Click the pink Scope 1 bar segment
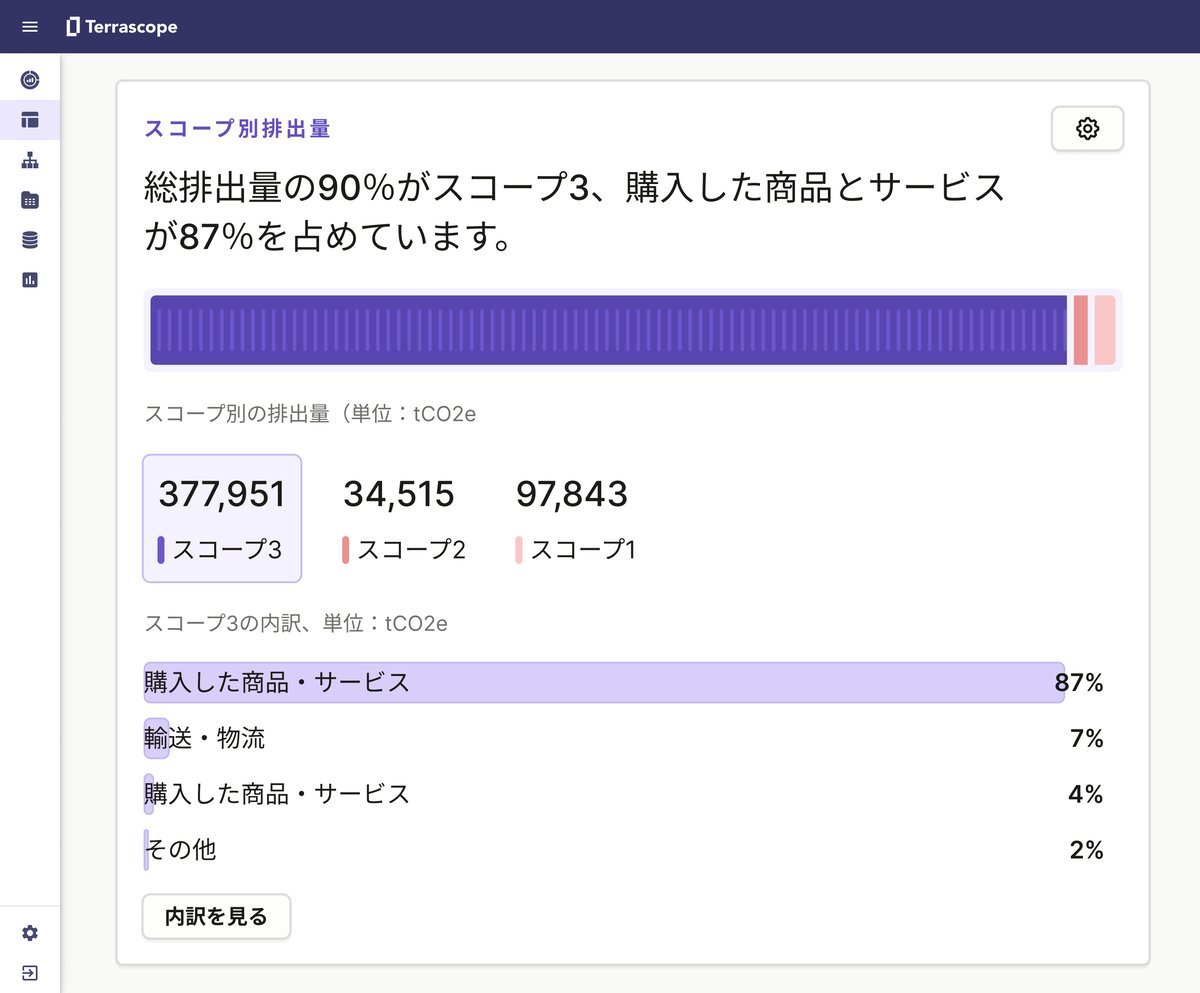 pyautogui.click(x=1104, y=330)
